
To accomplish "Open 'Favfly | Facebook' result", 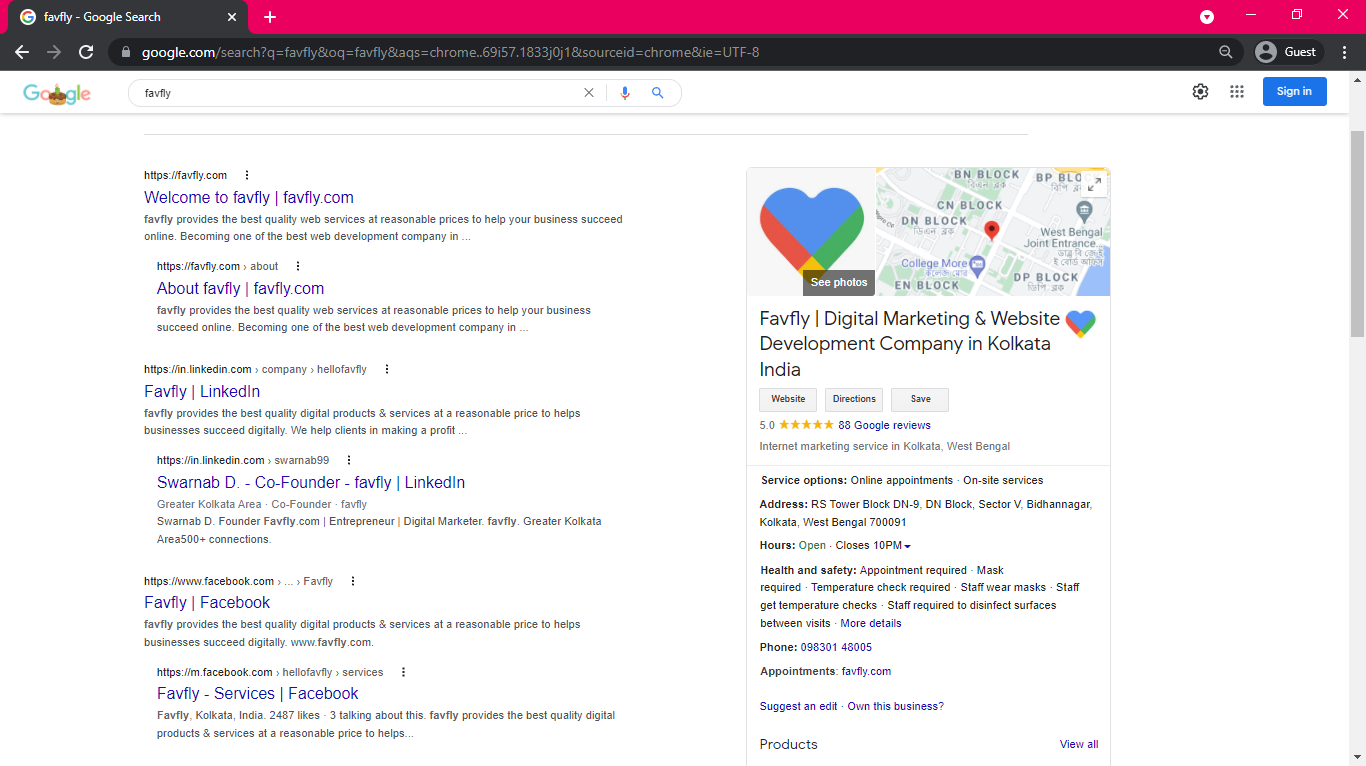I will [207, 603].
